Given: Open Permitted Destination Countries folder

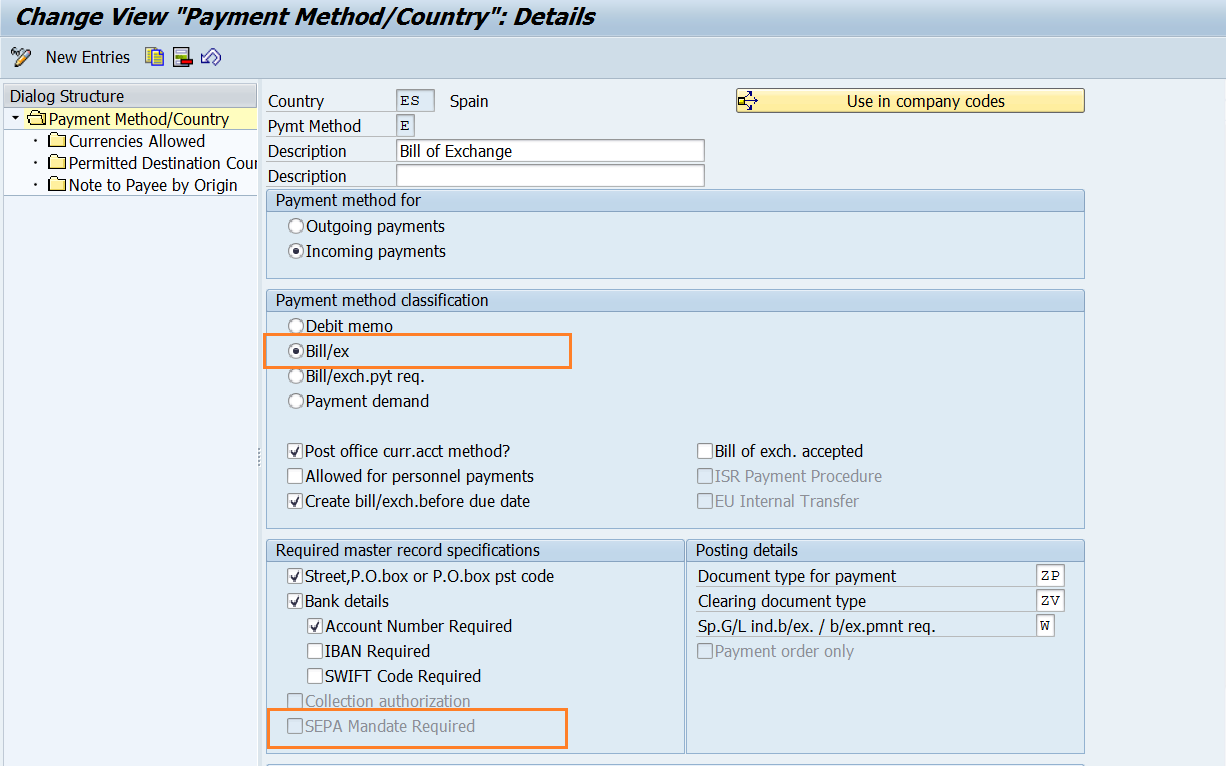Looking at the screenshot, I should [153, 163].
